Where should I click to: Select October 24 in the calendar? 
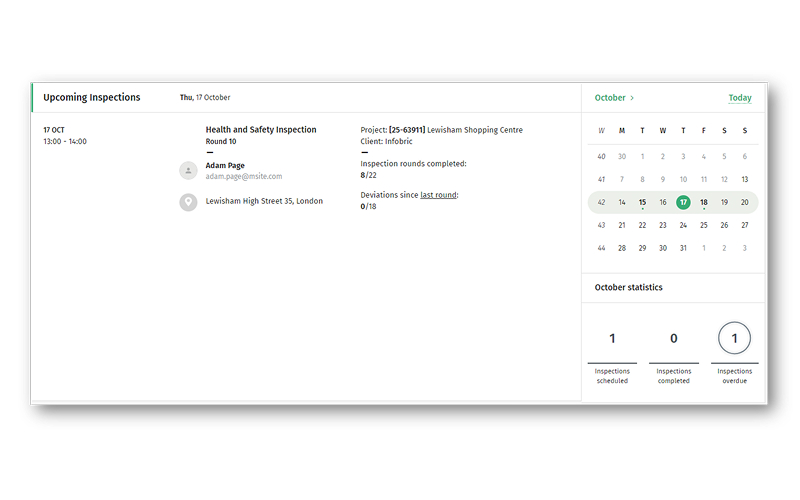pos(683,225)
